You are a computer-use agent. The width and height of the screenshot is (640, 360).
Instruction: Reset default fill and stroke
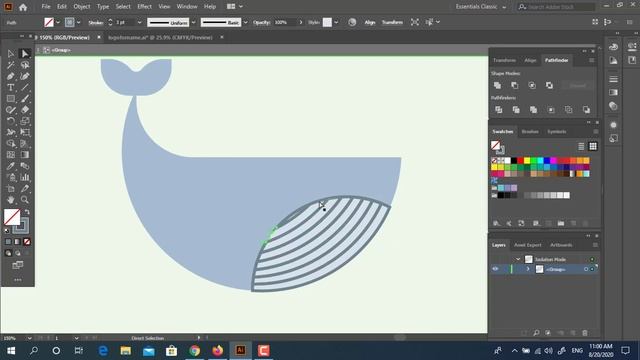tap(7, 231)
